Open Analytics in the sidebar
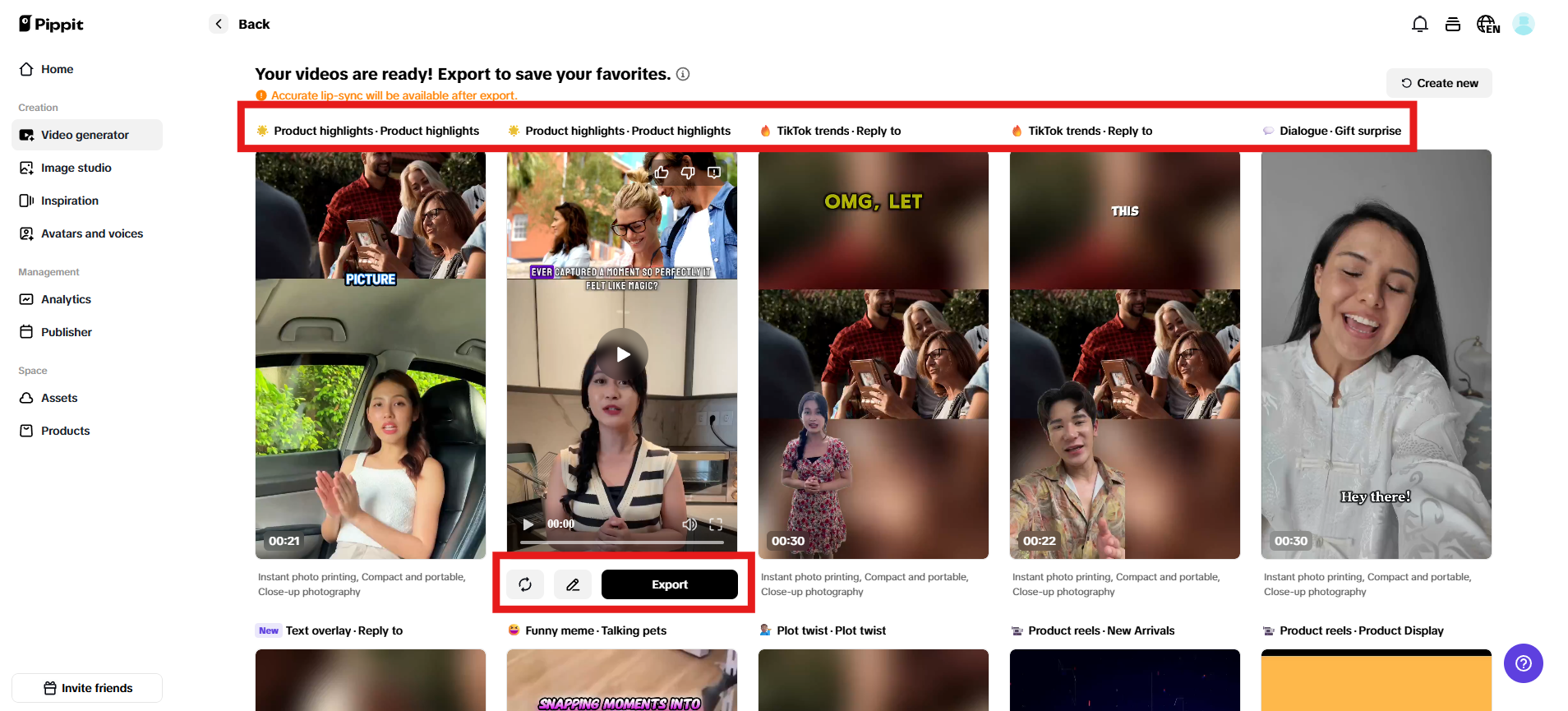The width and height of the screenshot is (1568, 711). 87,299
